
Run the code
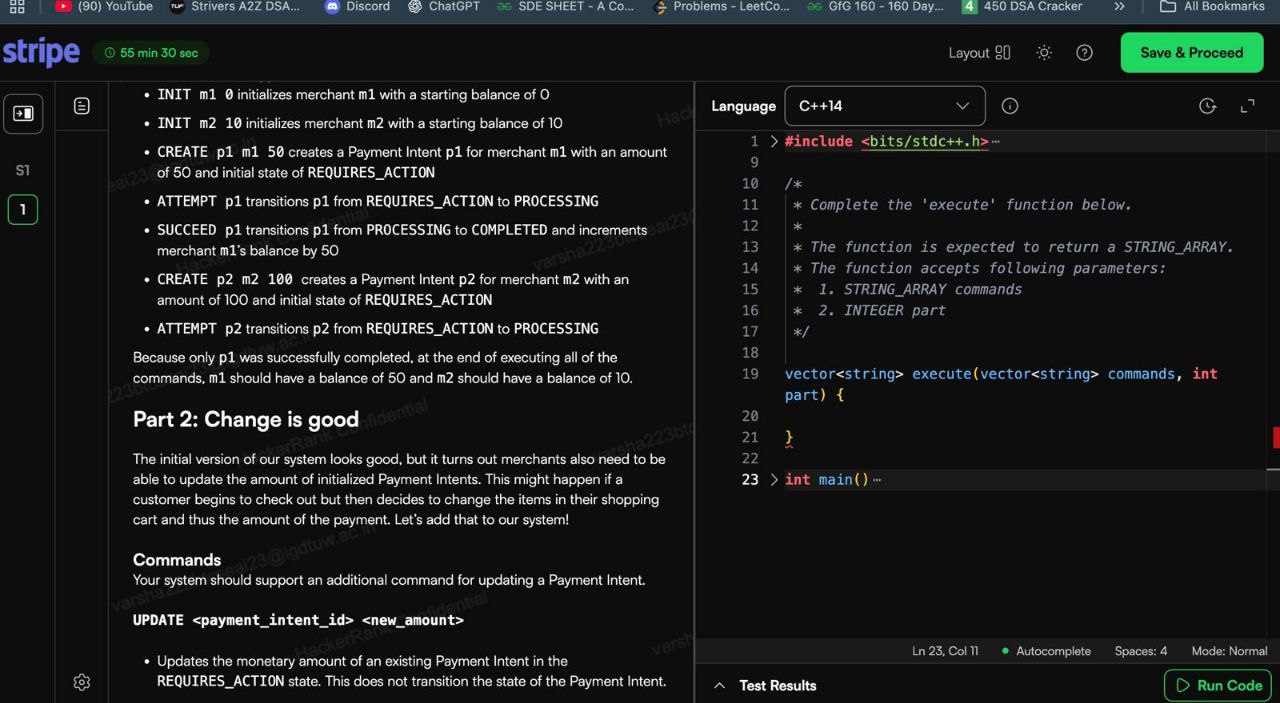pyautogui.click(x=1217, y=686)
